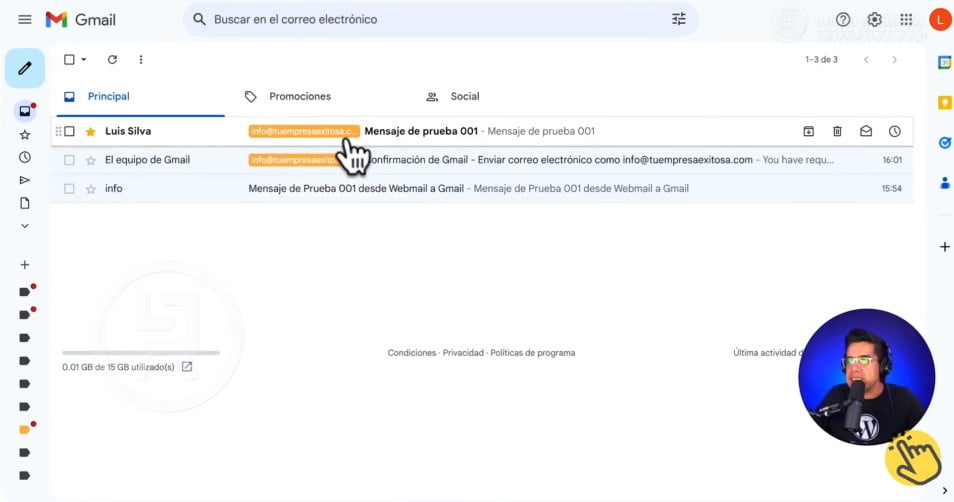Open the main menu hamburger icon
Viewport: 954px width, 502px height.
(25, 19)
